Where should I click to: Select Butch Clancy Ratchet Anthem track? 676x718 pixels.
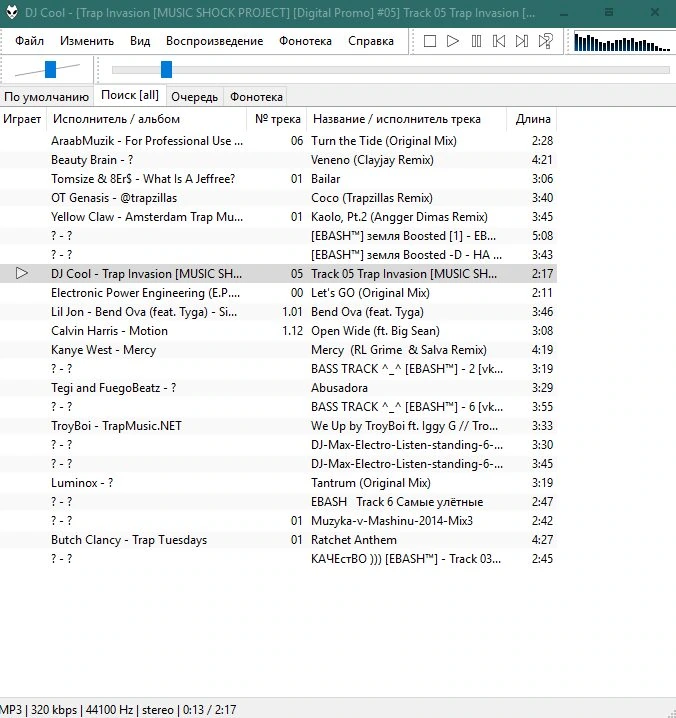pos(278,540)
